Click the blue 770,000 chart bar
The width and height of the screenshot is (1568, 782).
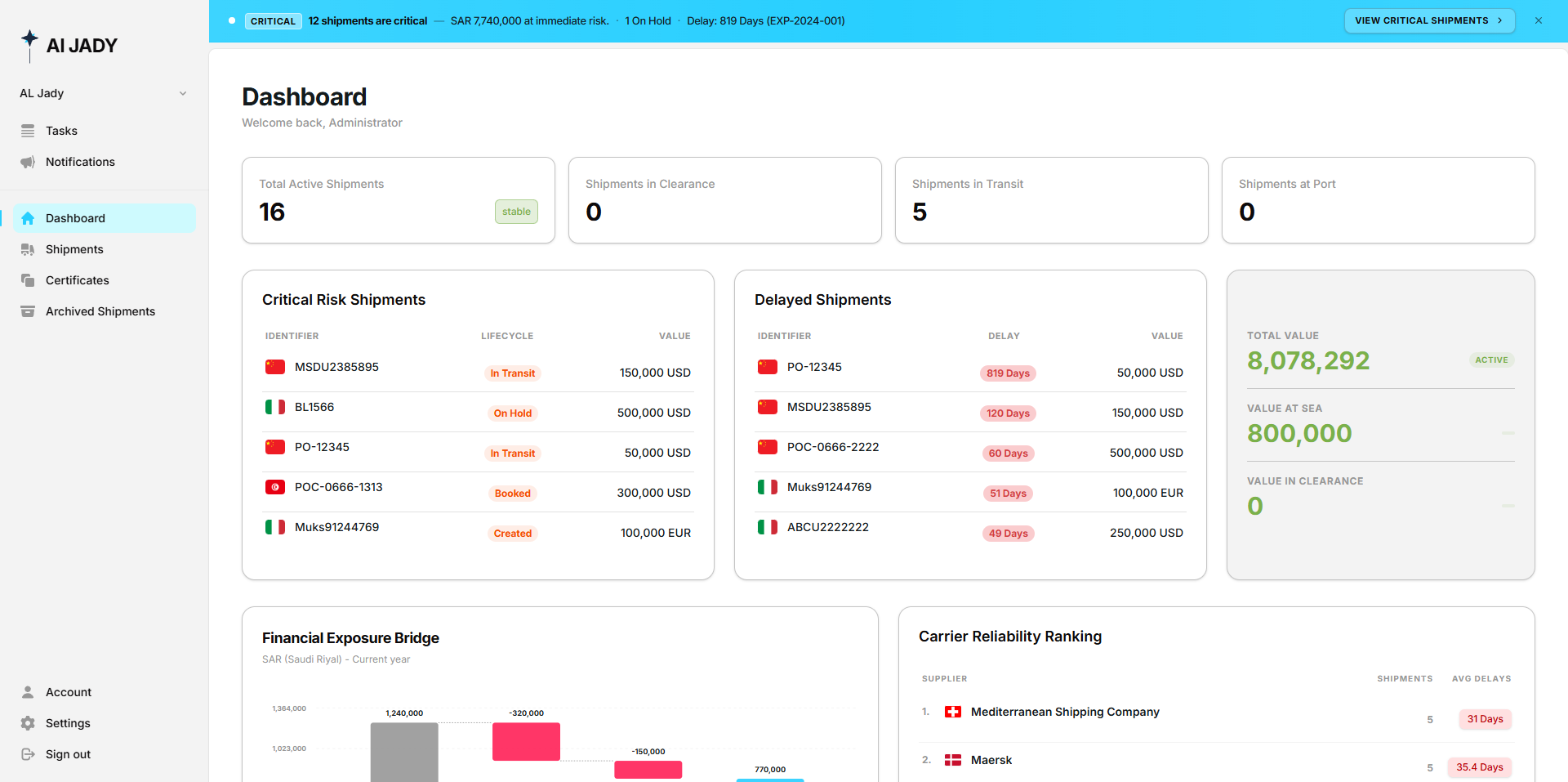(x=770, y=780)
